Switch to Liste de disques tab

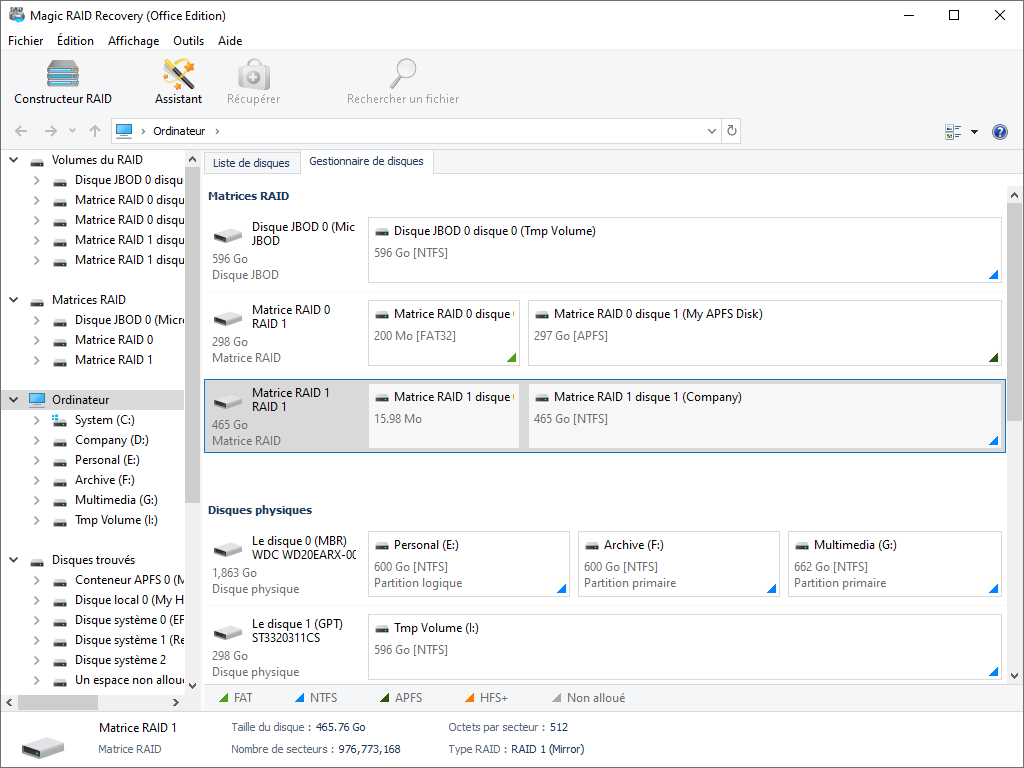(251, 163)
